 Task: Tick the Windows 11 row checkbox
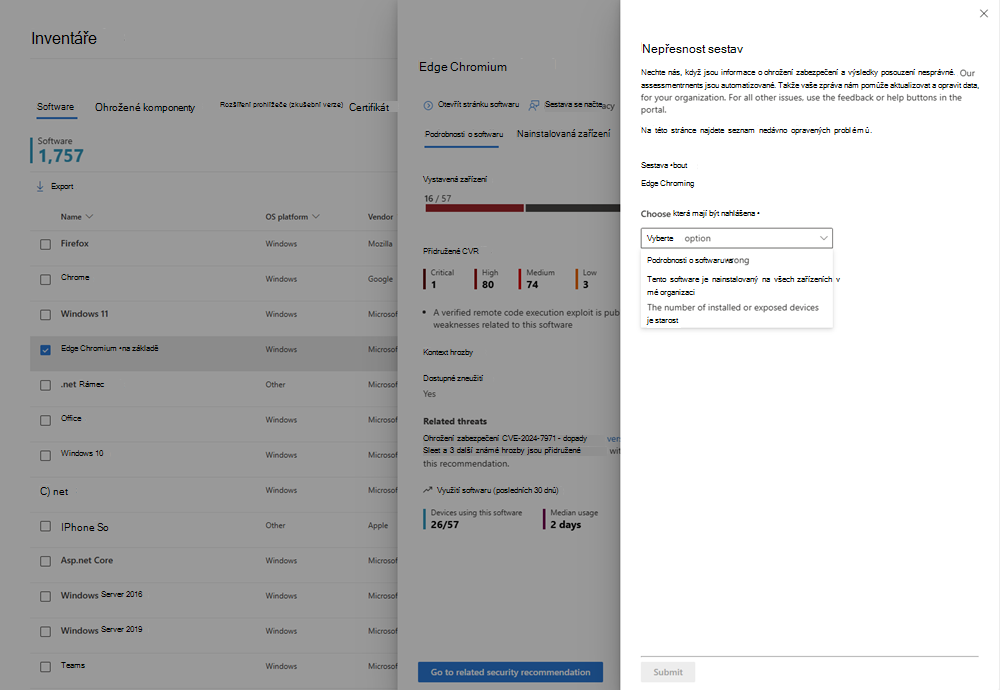[x=45, y=314]
